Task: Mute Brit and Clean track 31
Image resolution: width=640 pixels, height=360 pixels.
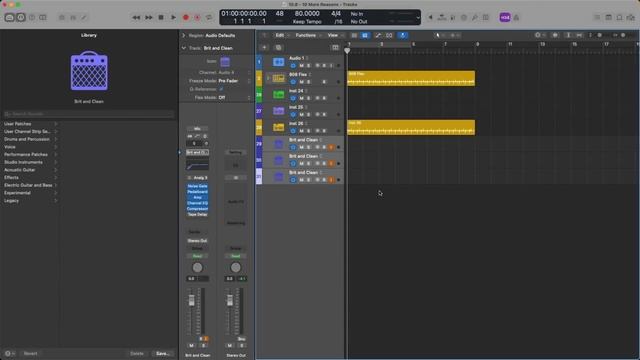Action: tap(302, 180)
